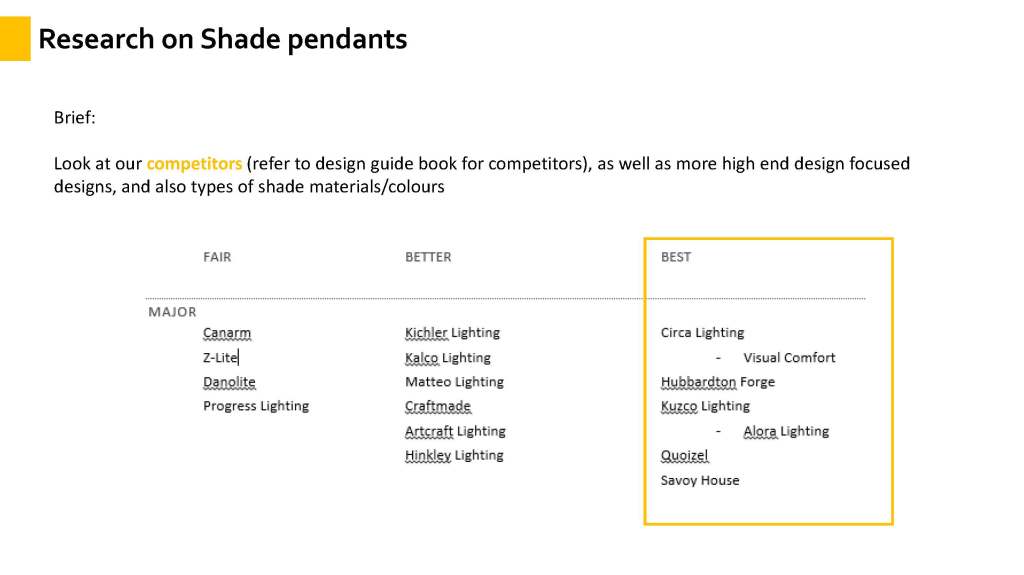Screen dimensions: 1024x575
Task: Click the Danolite entry
Action: coord(229,382)
